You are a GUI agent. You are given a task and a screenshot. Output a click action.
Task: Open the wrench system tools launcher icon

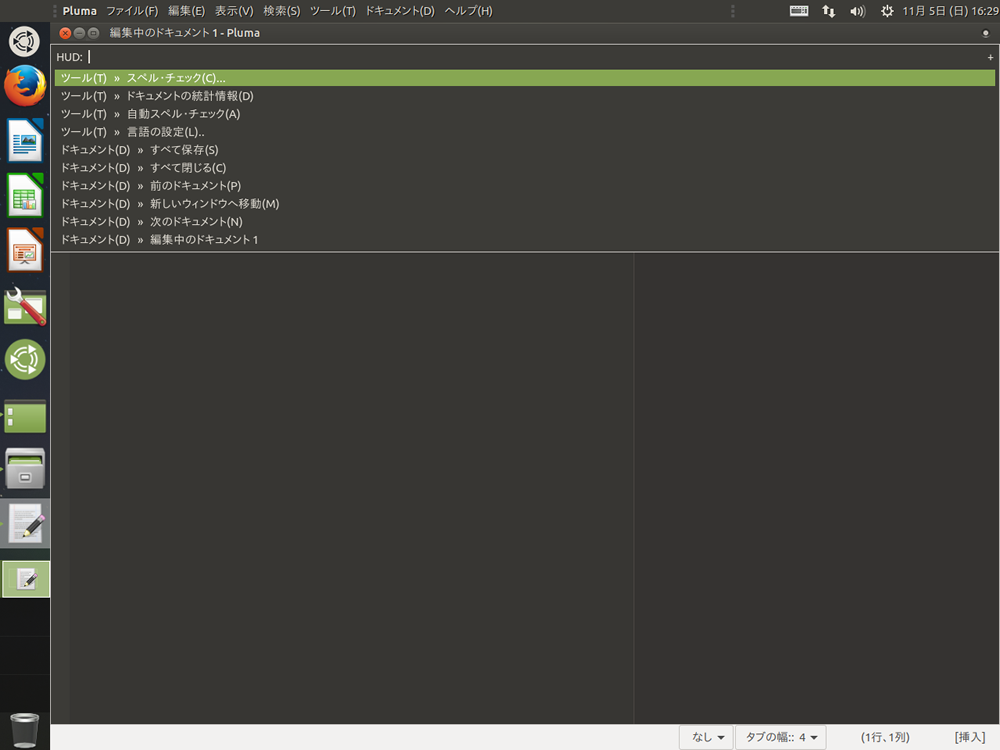click(x=25, y=306)
